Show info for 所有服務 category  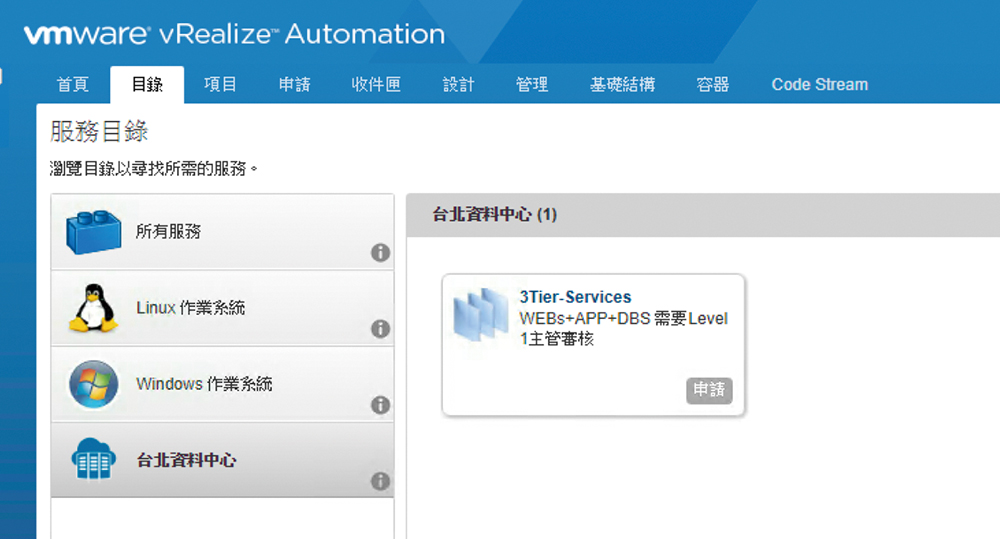[380, 253]
